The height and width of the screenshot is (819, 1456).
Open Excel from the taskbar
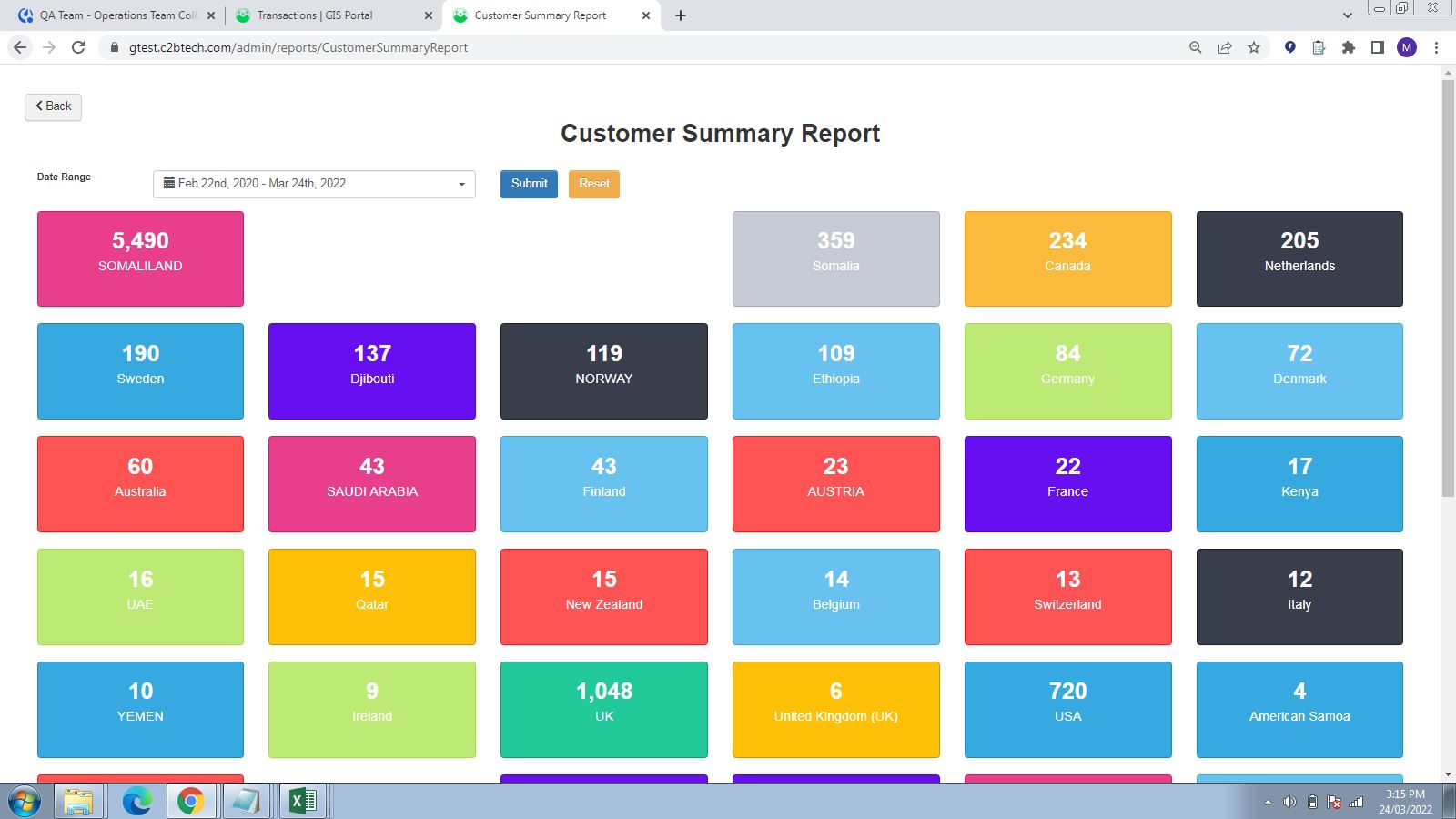click(303, 802)
